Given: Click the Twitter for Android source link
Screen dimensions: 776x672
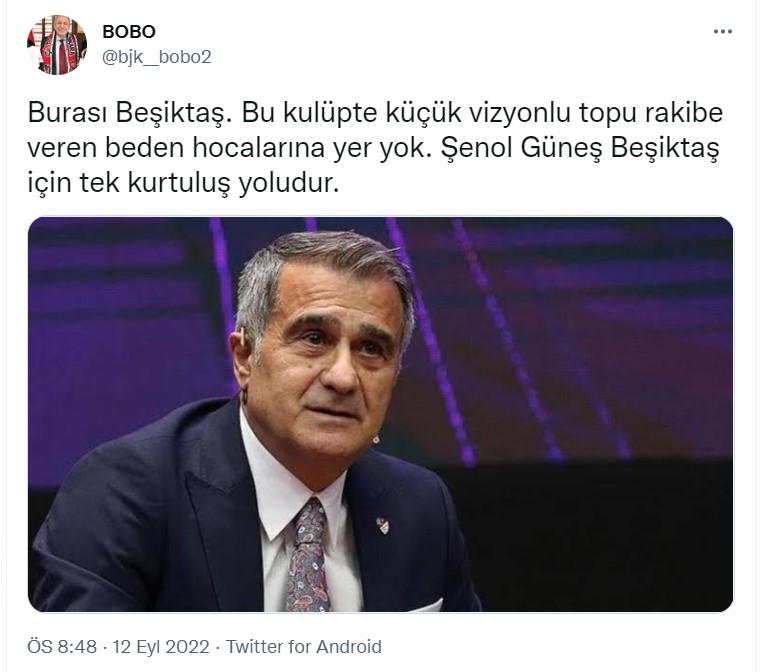Looking at the screenshot, I should 304,647.
